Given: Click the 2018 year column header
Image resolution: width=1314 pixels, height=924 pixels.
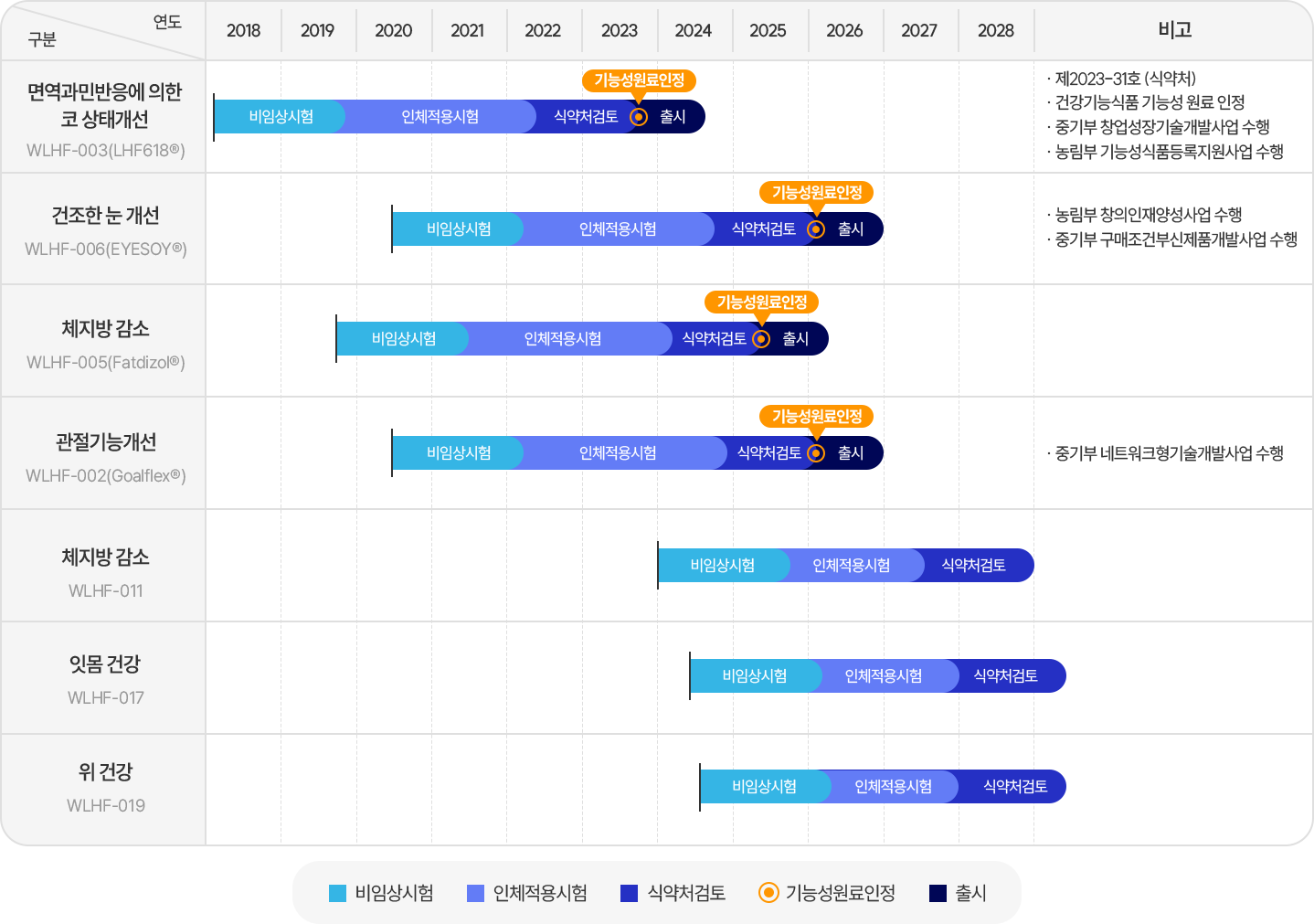Looking at the screenshot, I should (243, 31).
